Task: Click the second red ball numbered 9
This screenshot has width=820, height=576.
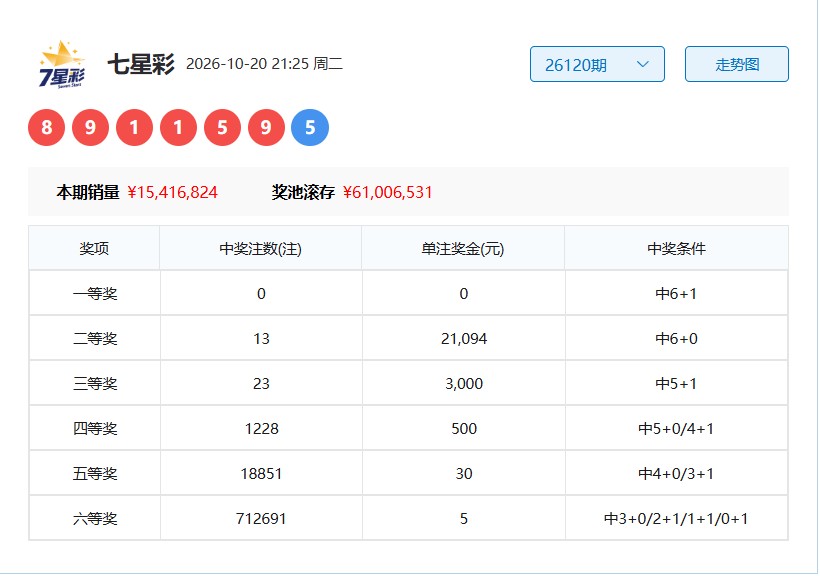Action: 90,127
